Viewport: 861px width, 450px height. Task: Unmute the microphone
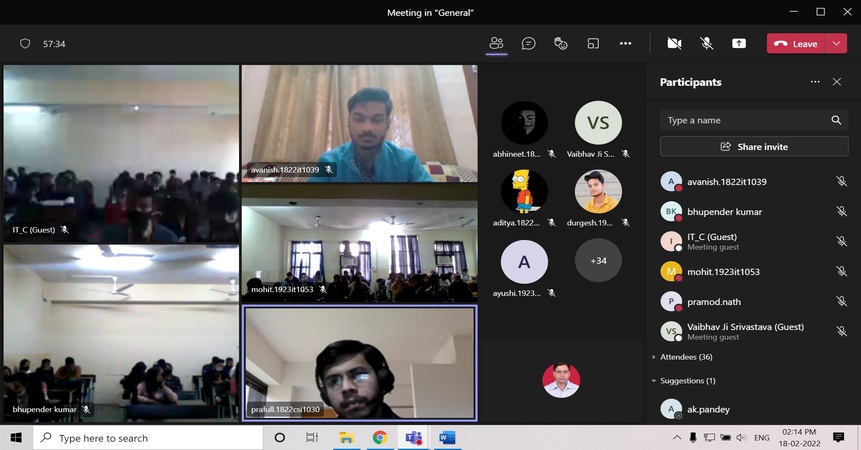point(706,44)
